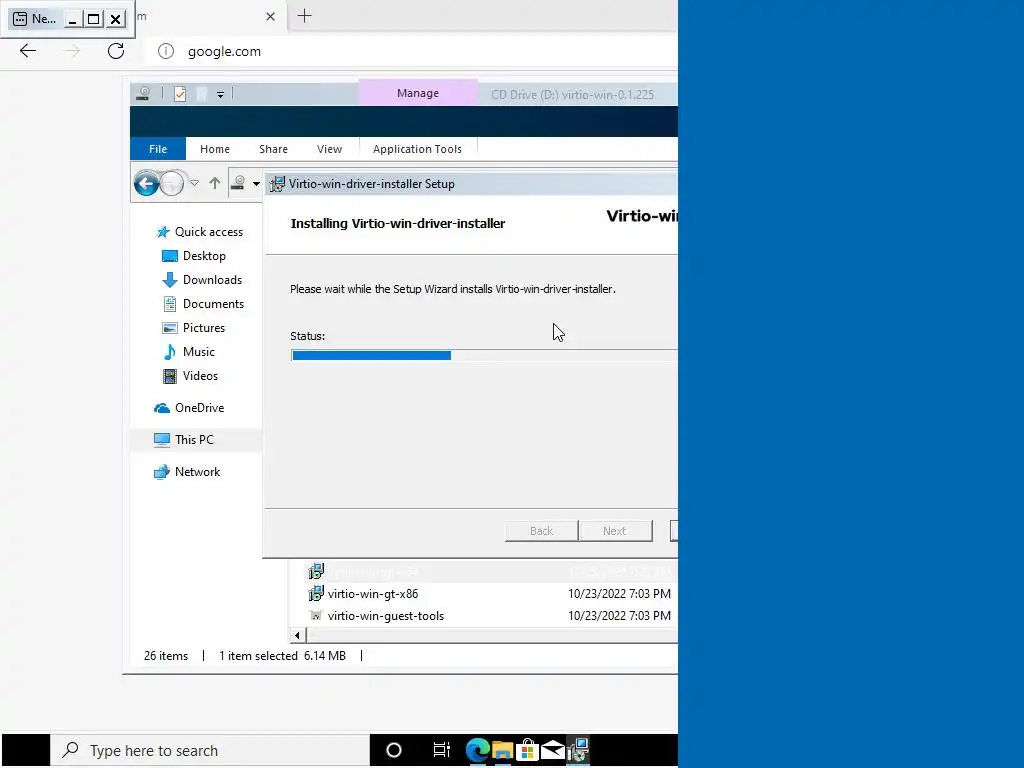Click the CD drive icon in address bar

pyautogui.click(x=238, y=184)
